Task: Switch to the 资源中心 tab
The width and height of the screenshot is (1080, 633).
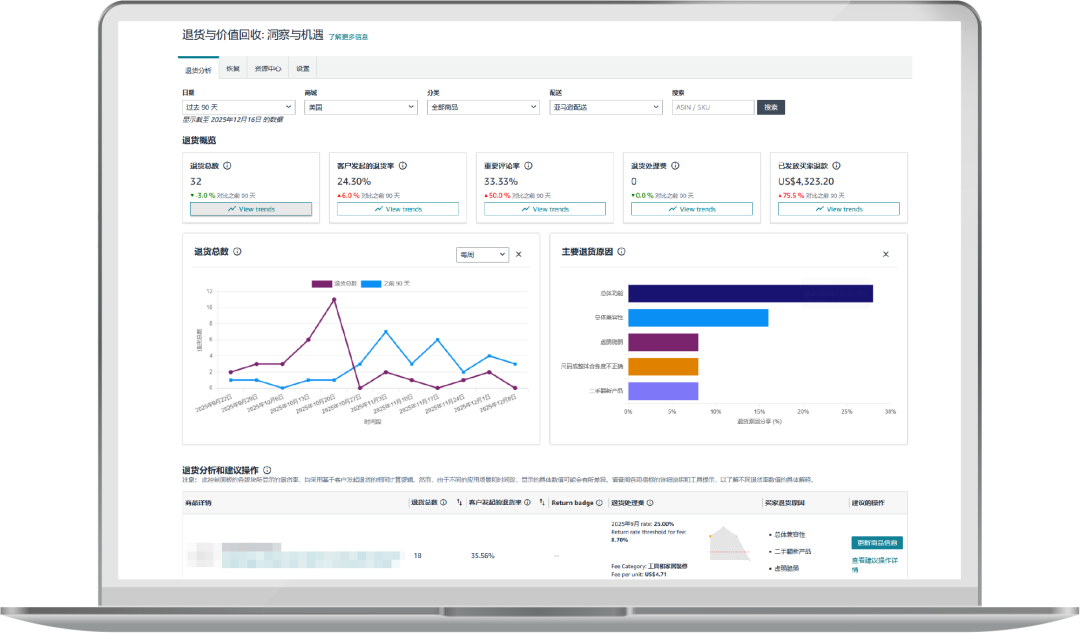Action: click(267, 69)
